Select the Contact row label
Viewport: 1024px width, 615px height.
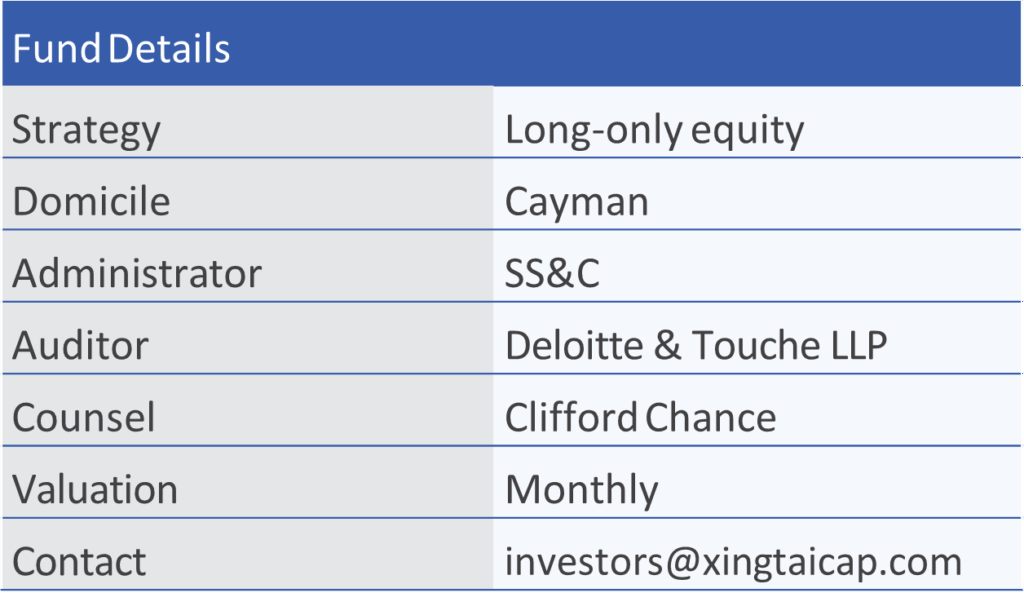click(x=79, y=562)
